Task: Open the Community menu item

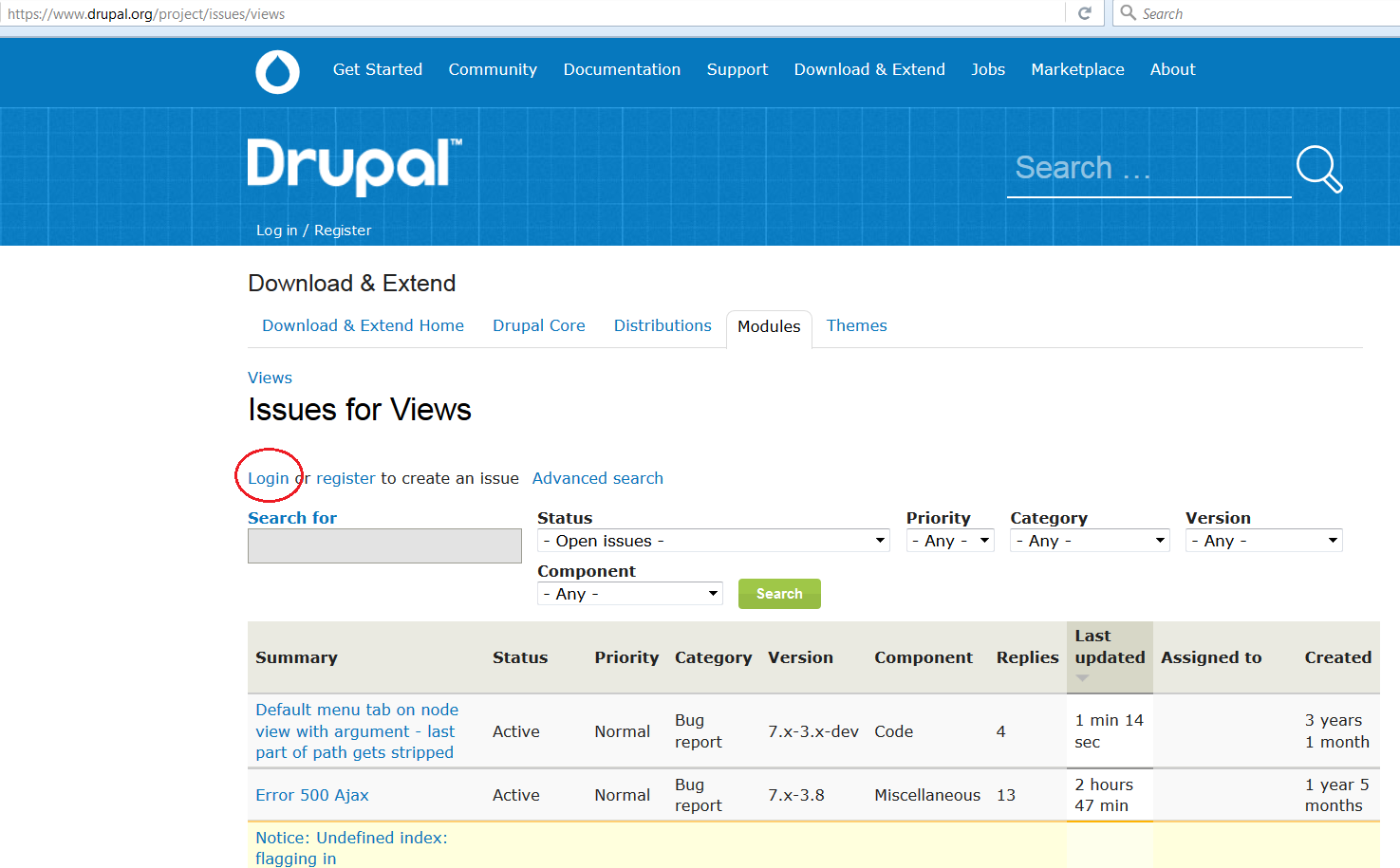Action: (493, 69)
